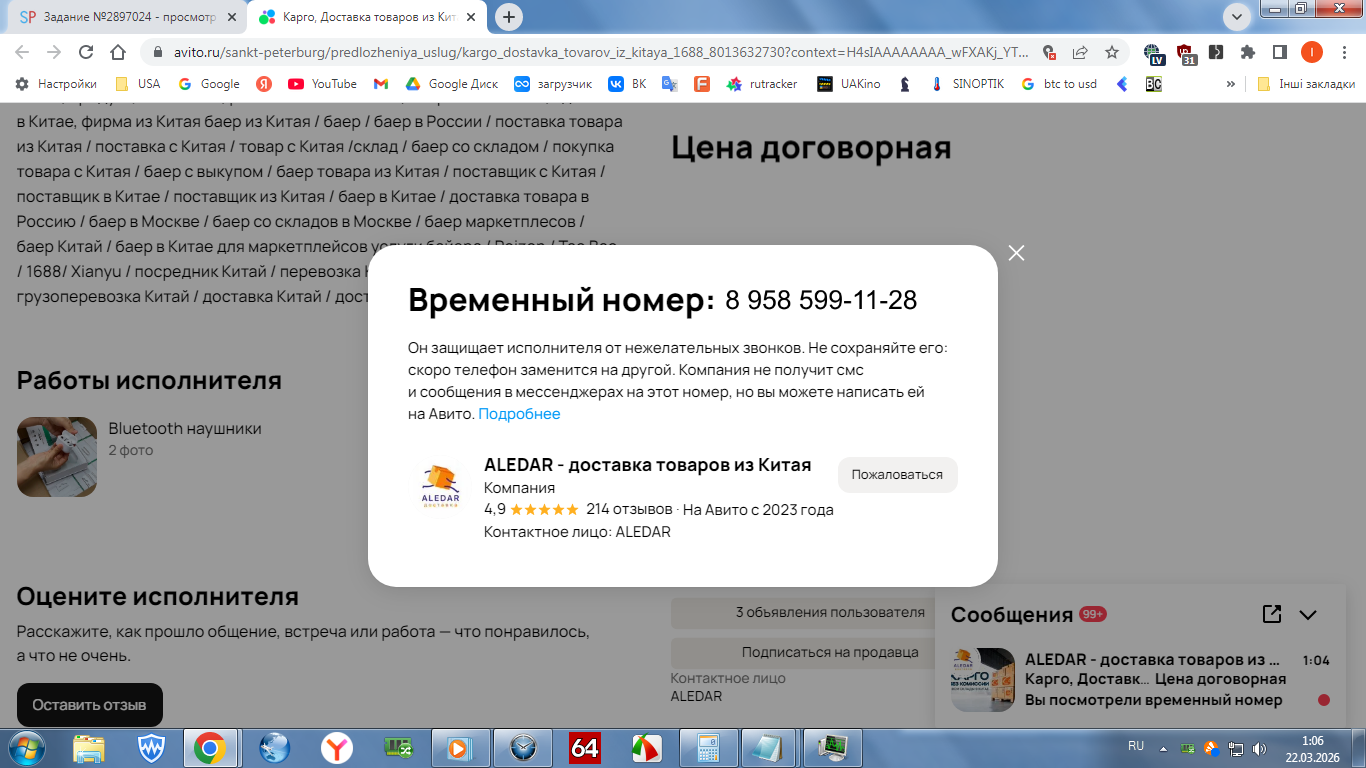Open the tab search dropdown arrow
The height and width of the screenshot is (768, 1366).
[x=1237, y=16]
